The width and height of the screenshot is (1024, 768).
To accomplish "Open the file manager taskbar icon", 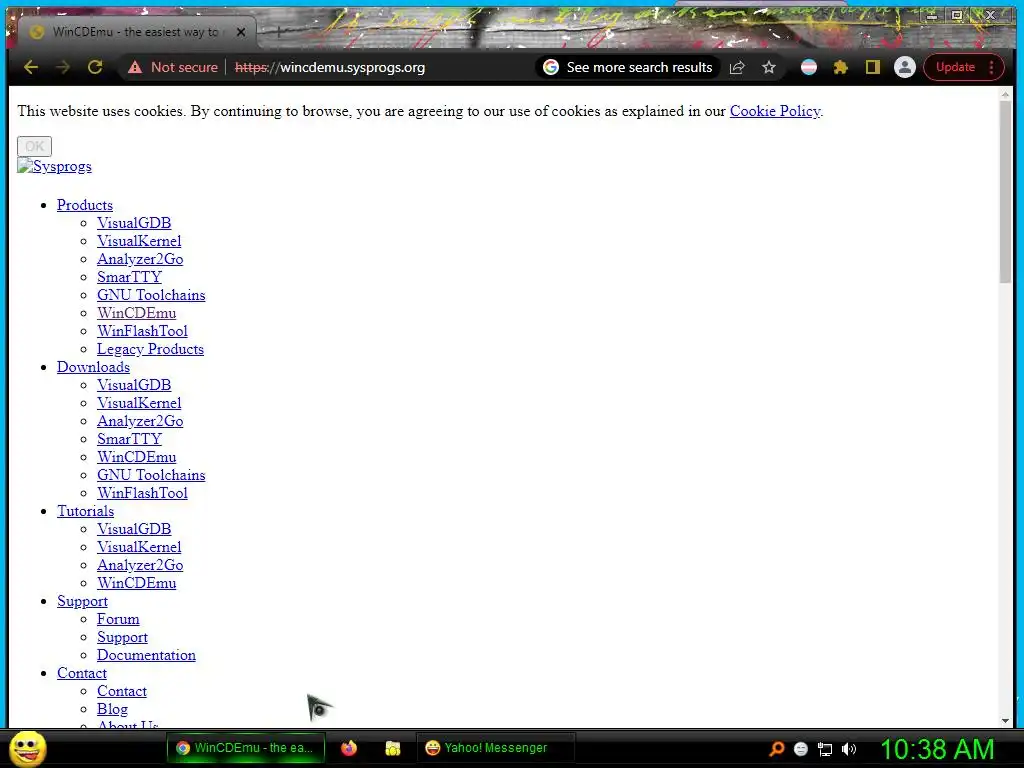I will [392, 748].
